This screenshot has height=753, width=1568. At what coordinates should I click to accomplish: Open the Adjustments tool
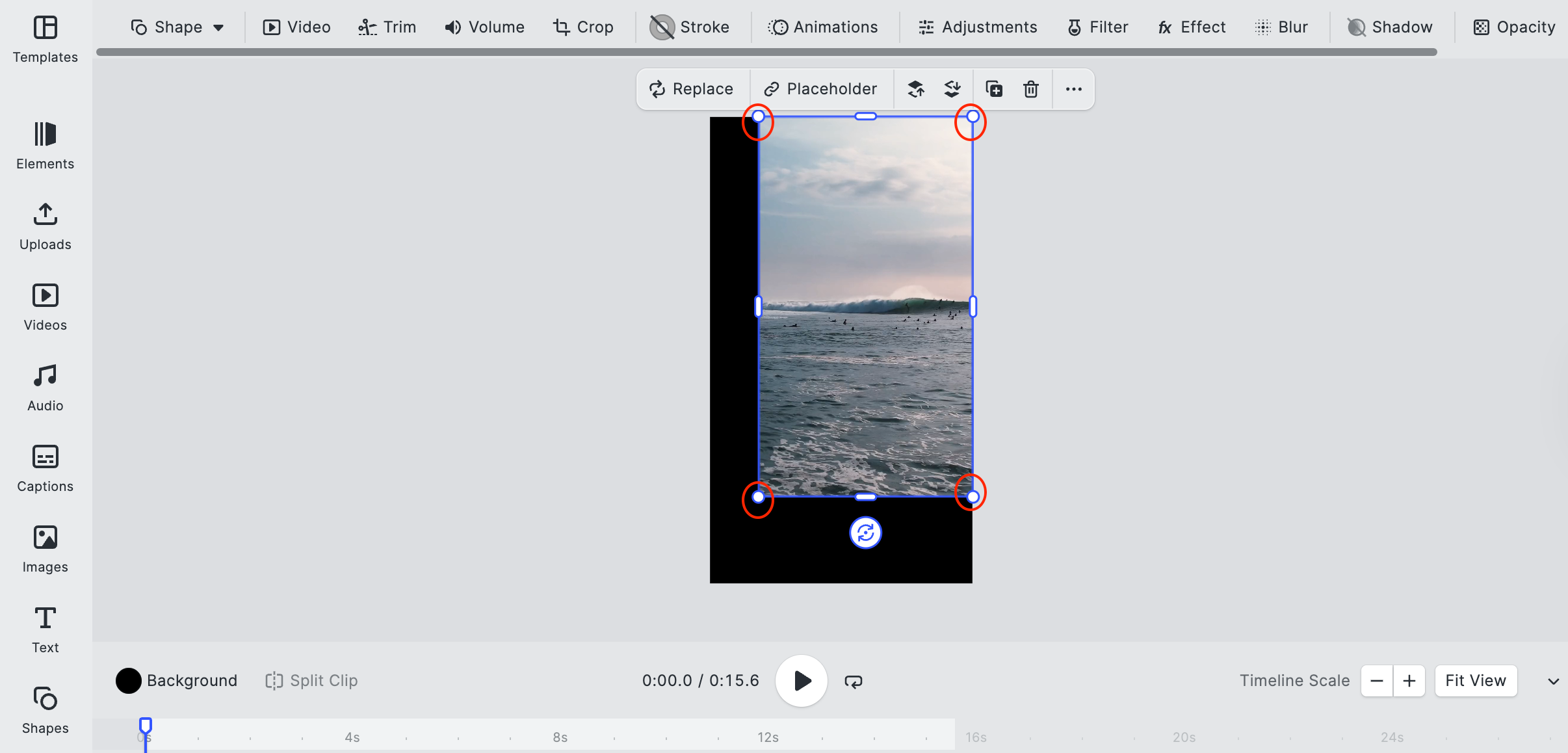(x=977, y=27)
